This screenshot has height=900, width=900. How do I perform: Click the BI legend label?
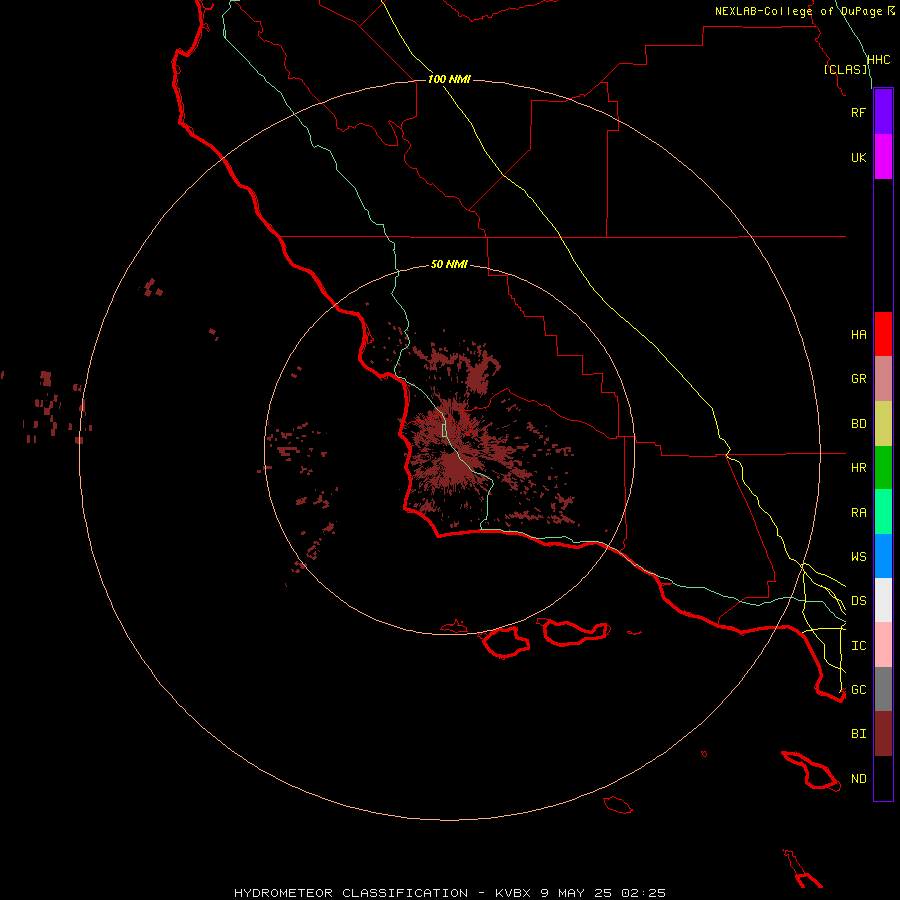coord(858,734)
